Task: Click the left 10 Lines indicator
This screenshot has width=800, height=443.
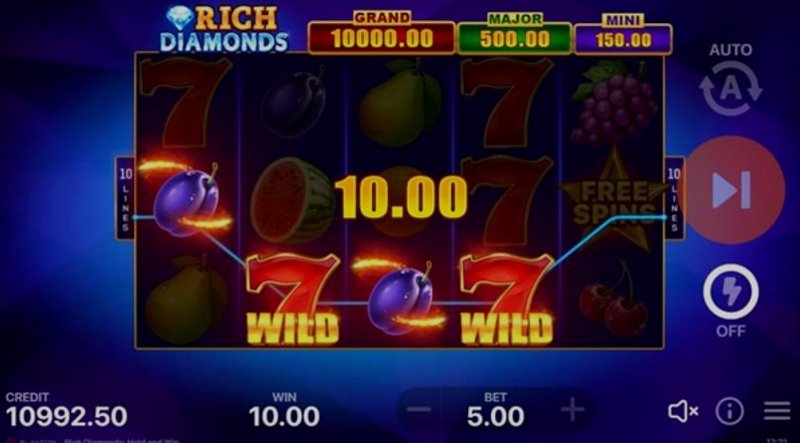Action: pos(126,199)
